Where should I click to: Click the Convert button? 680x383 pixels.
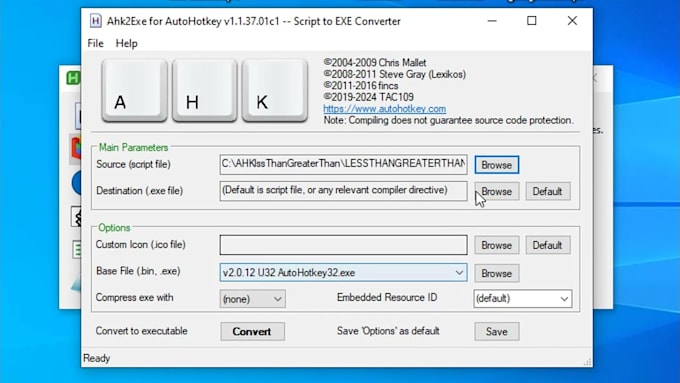252,331
